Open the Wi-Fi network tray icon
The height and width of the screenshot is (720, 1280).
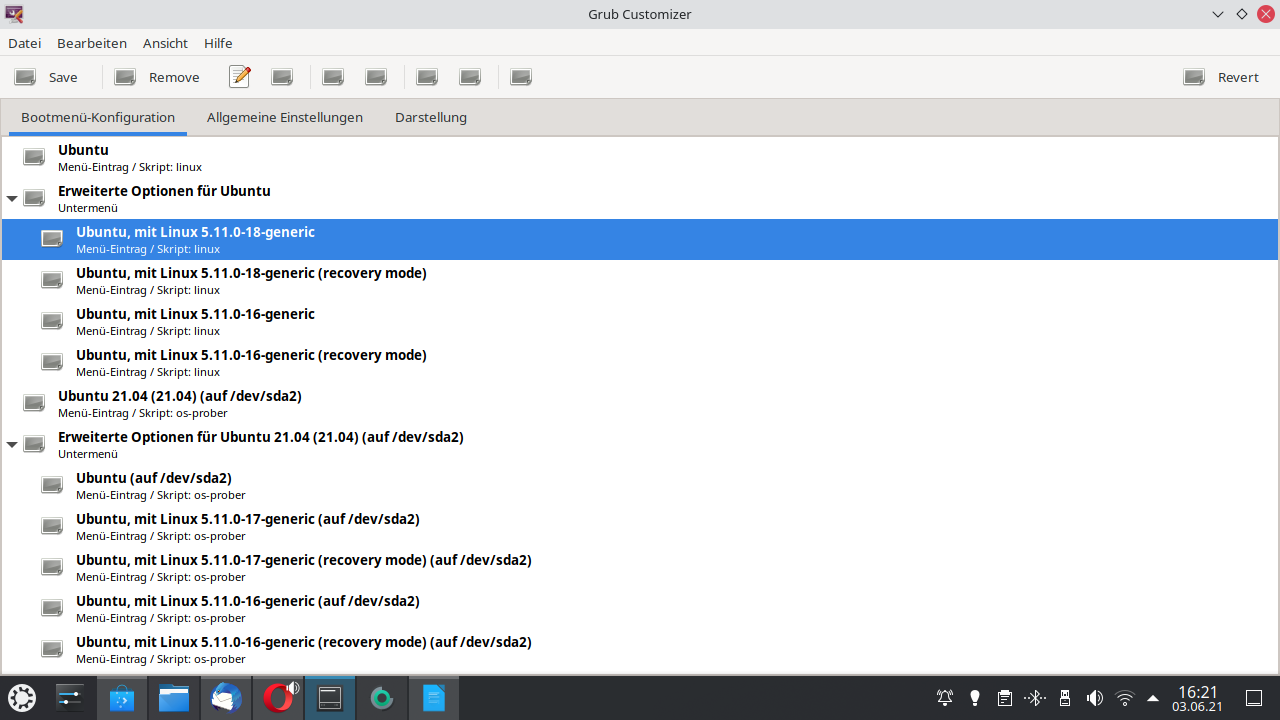coord(1125,698)
